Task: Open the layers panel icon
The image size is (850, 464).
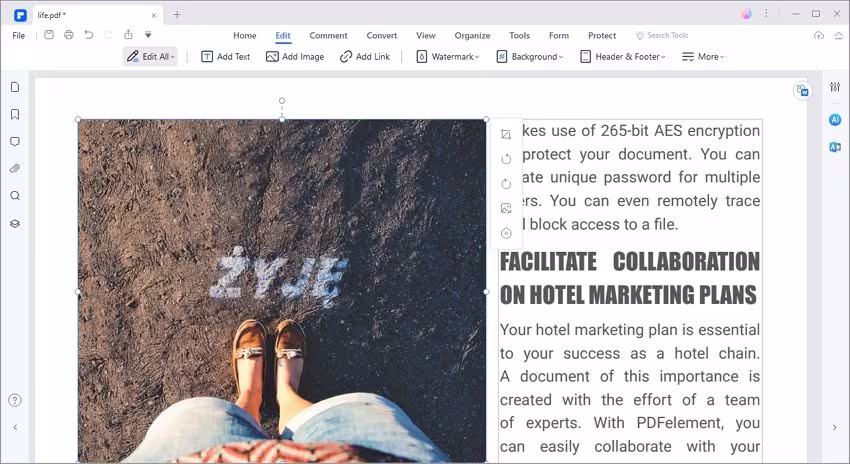Action: (x=15, y=223)
